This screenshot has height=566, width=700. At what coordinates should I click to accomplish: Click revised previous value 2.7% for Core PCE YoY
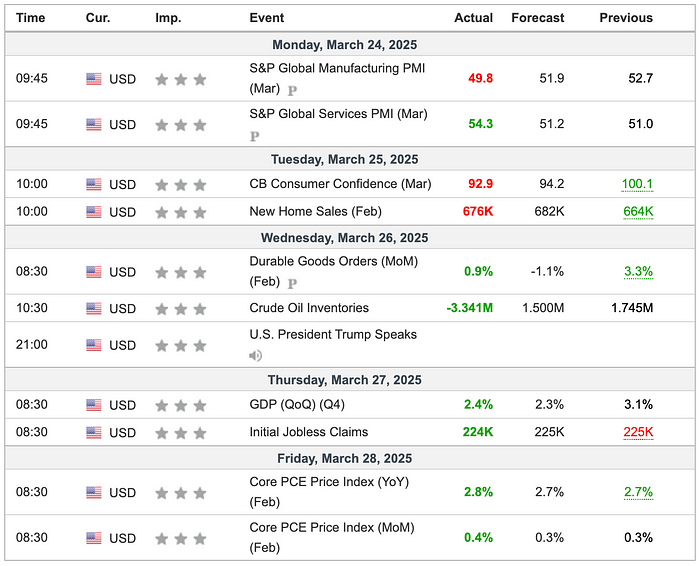638,492
